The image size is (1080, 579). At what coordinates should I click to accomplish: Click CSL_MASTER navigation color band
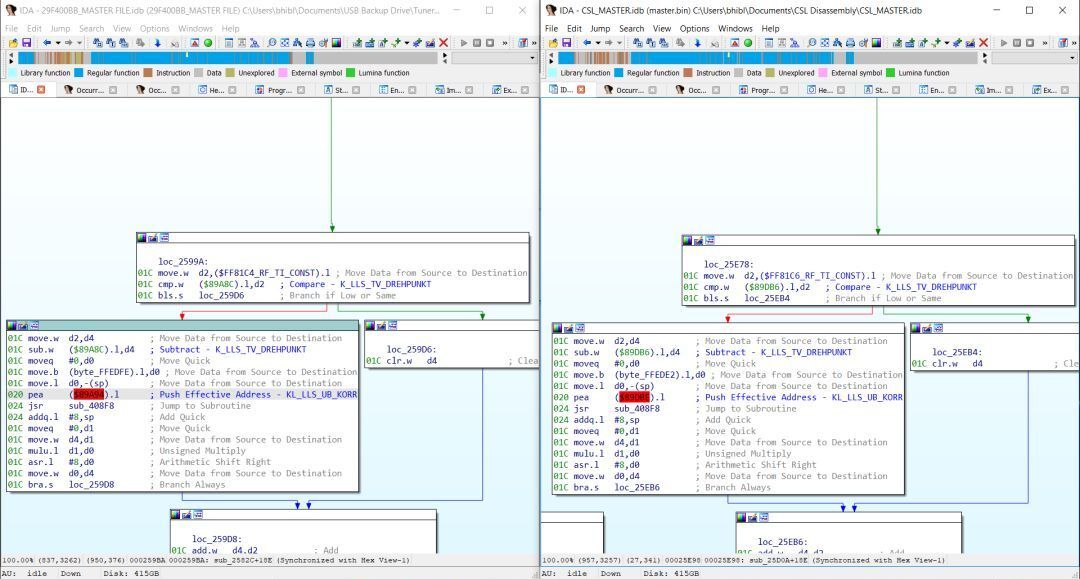(x=768, y=59)
